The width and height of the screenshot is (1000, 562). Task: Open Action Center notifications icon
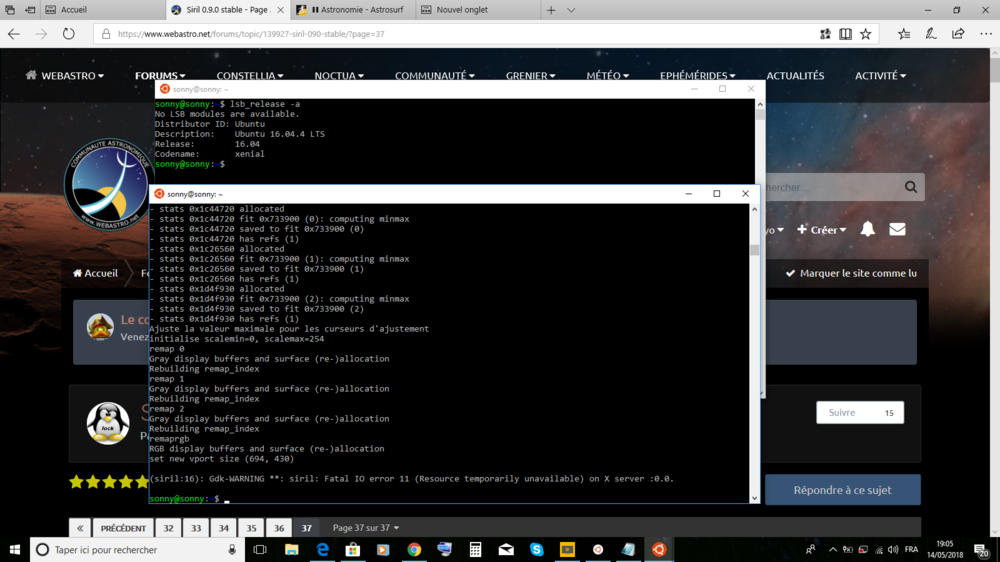(x=982, y=549)
